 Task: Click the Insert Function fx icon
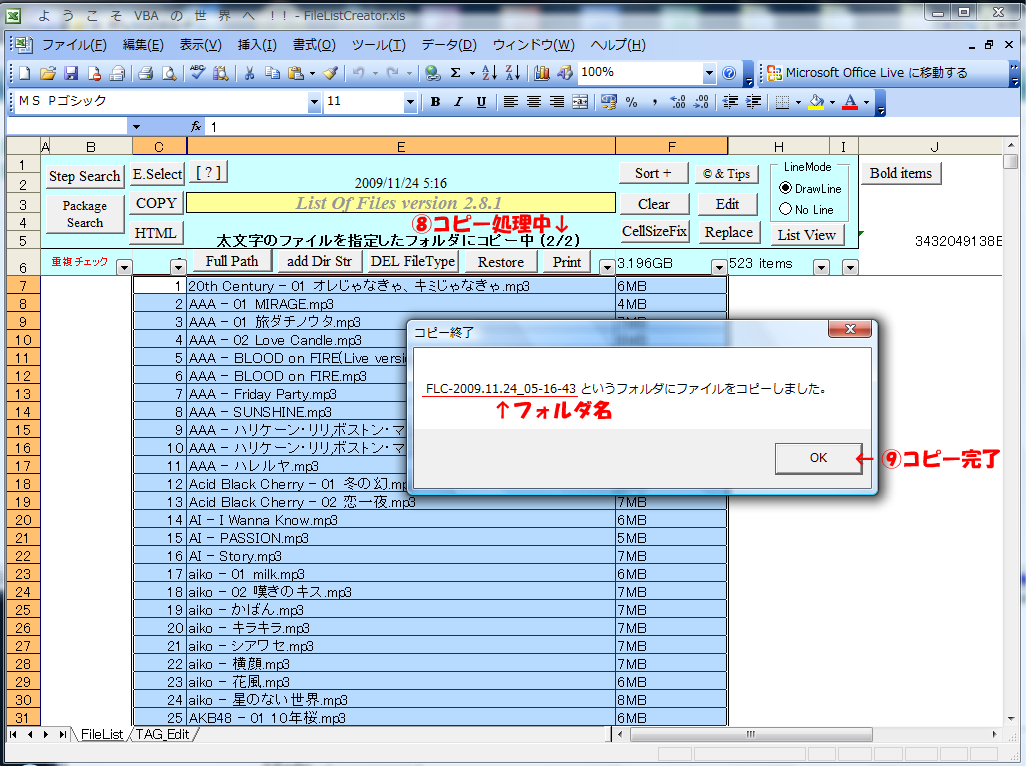(x=196, y=127)
